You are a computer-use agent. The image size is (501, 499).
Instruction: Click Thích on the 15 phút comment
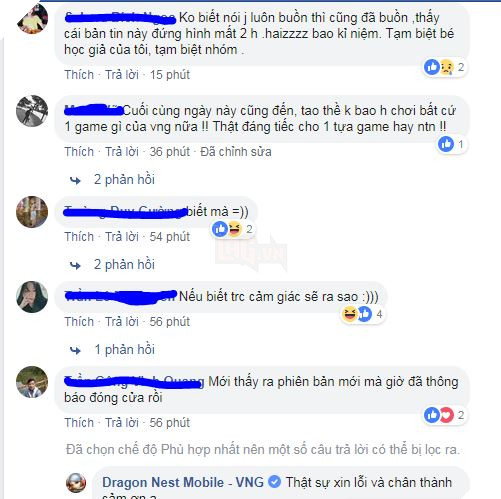point(79,75)
